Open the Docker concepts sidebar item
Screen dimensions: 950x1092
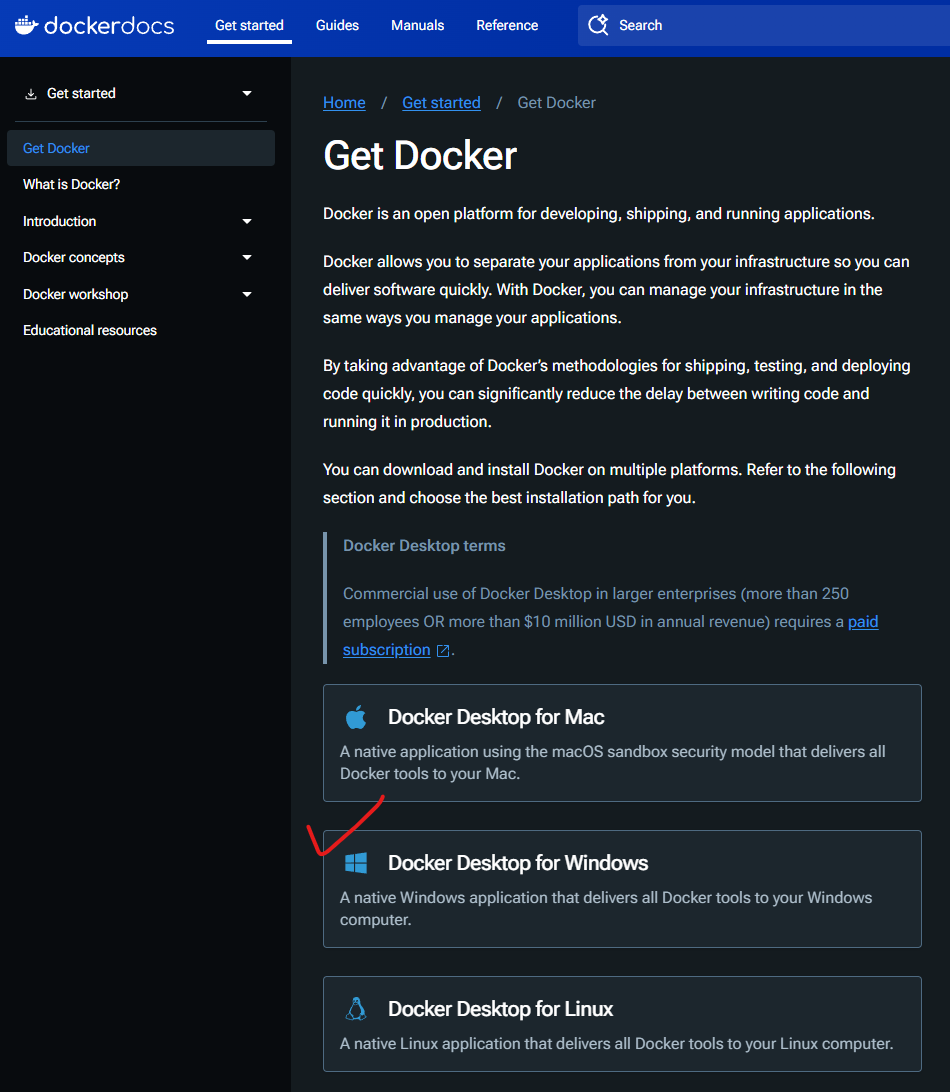[x=74, y=258]
